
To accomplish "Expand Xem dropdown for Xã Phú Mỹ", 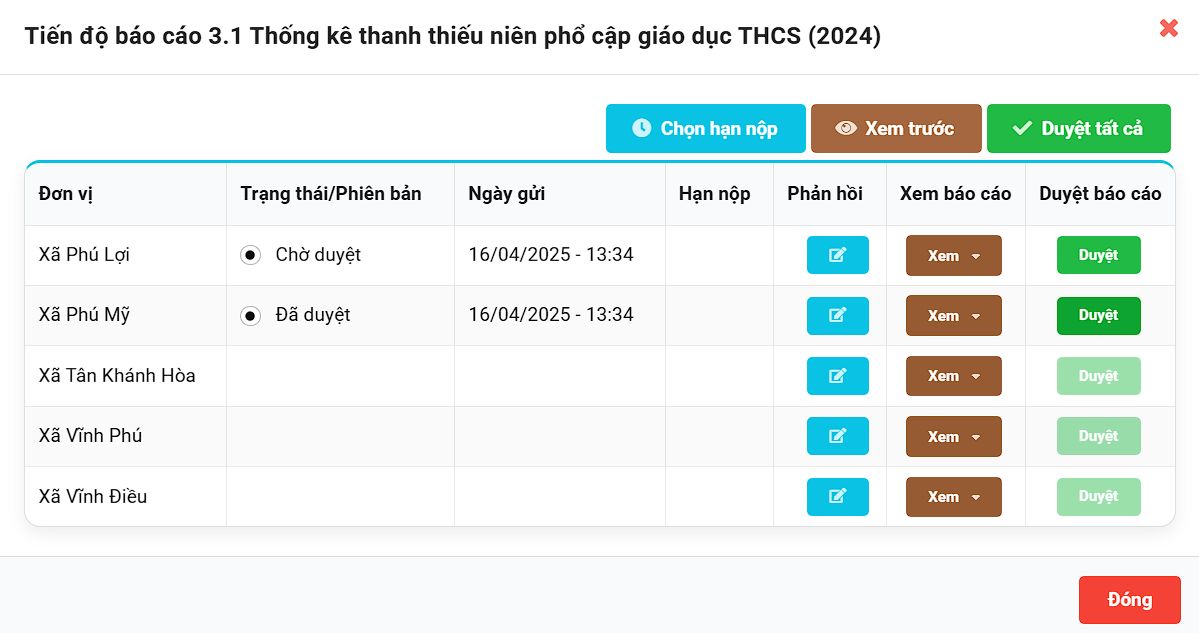I will (953, 316).
